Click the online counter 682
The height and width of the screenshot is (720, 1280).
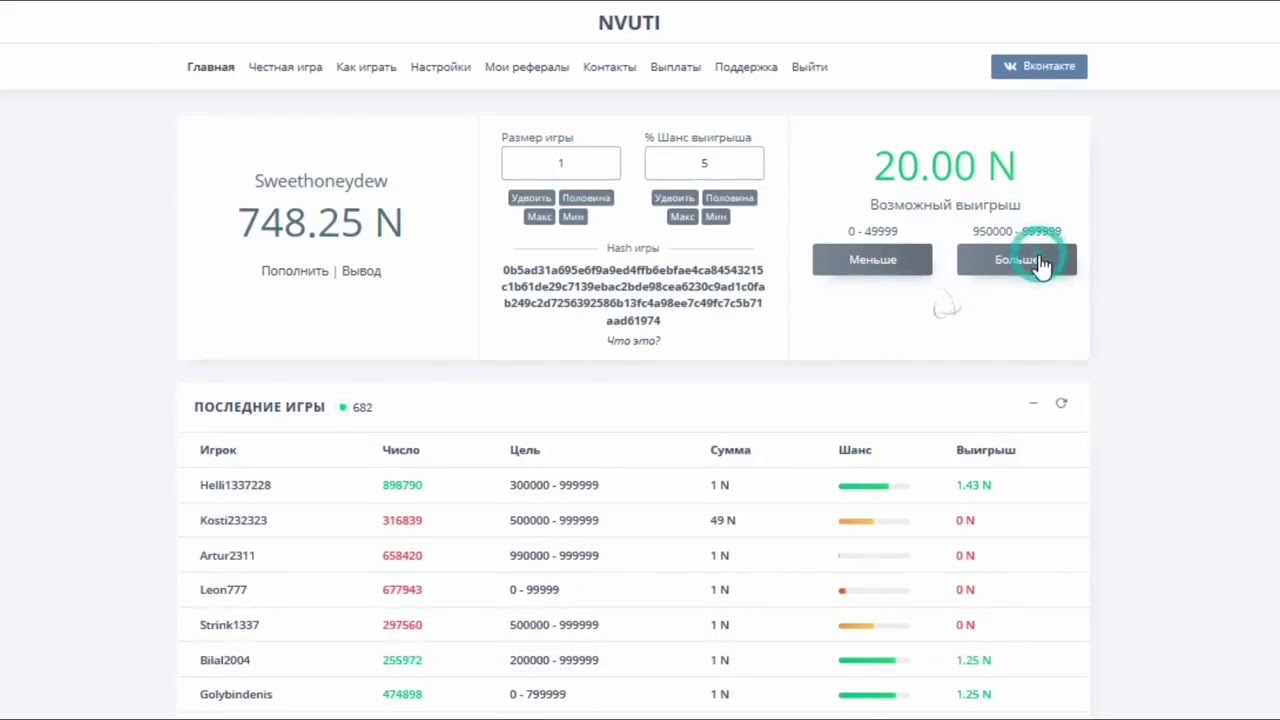362,408
